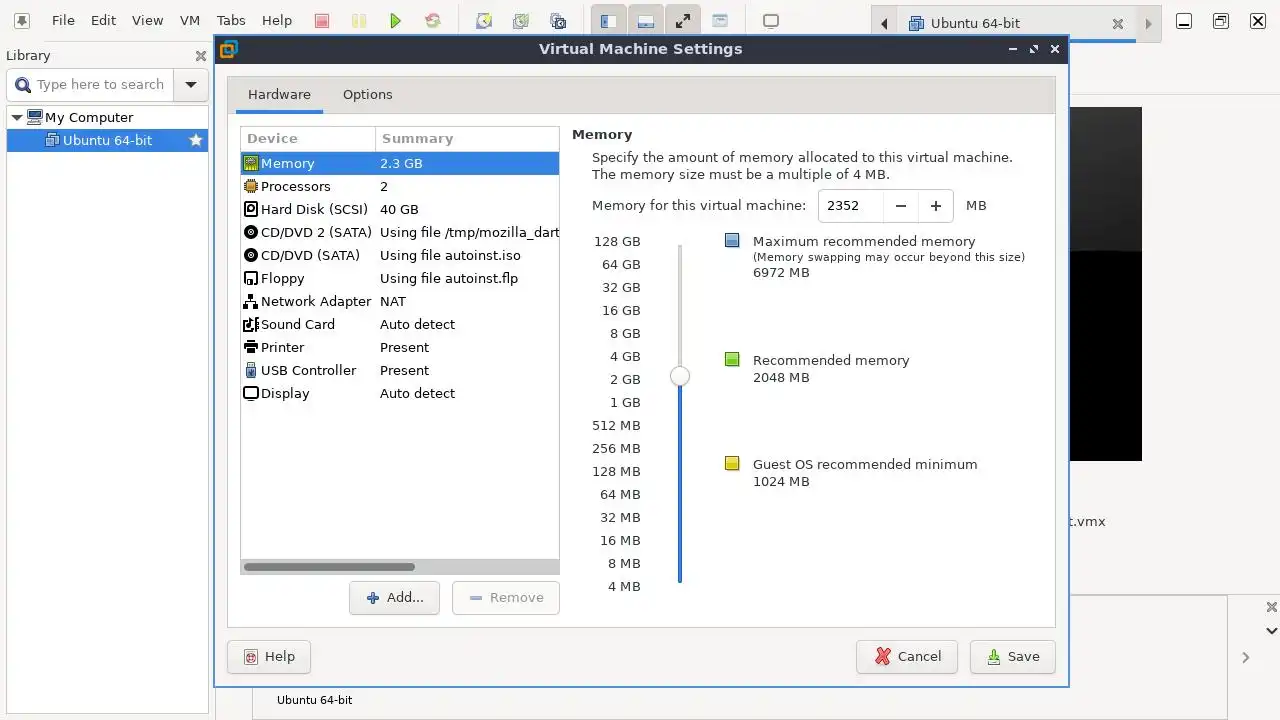The height and width of the screenshot is (720, 1280).
Task: Click the Printer device icon
Action: tap(251, 347)
